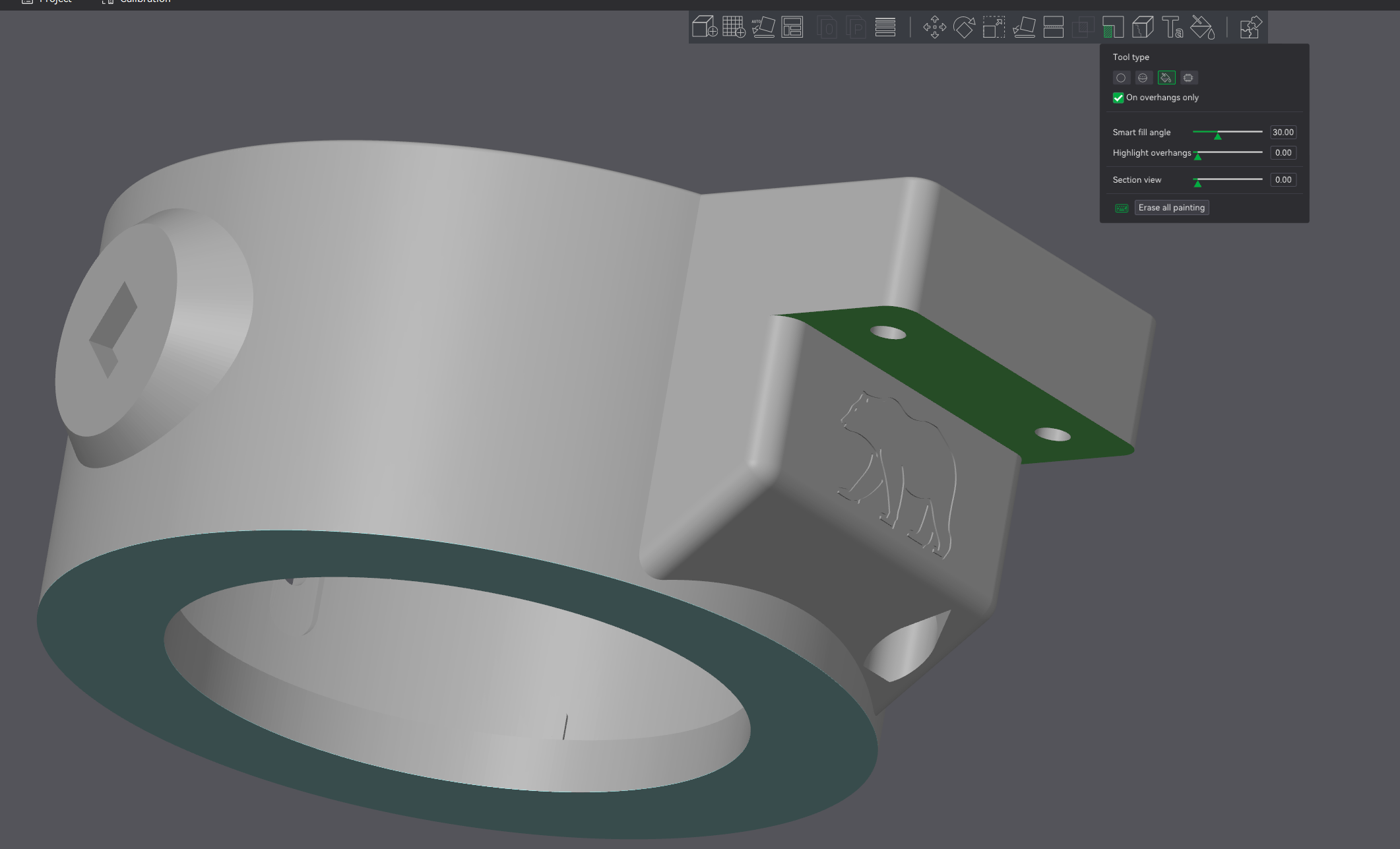
Task: Click the Erase all painting button
Action: (x=1172, y=207)
